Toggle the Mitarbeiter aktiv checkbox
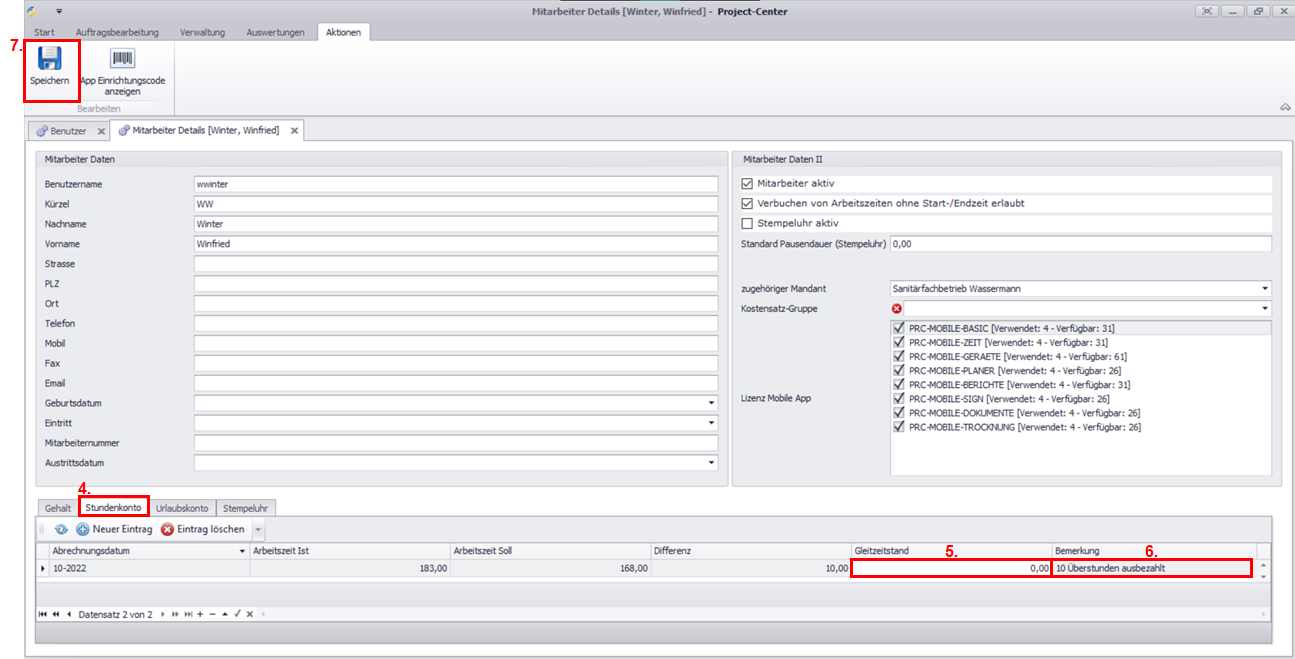The image size is (1295, 659). (747, 184)
